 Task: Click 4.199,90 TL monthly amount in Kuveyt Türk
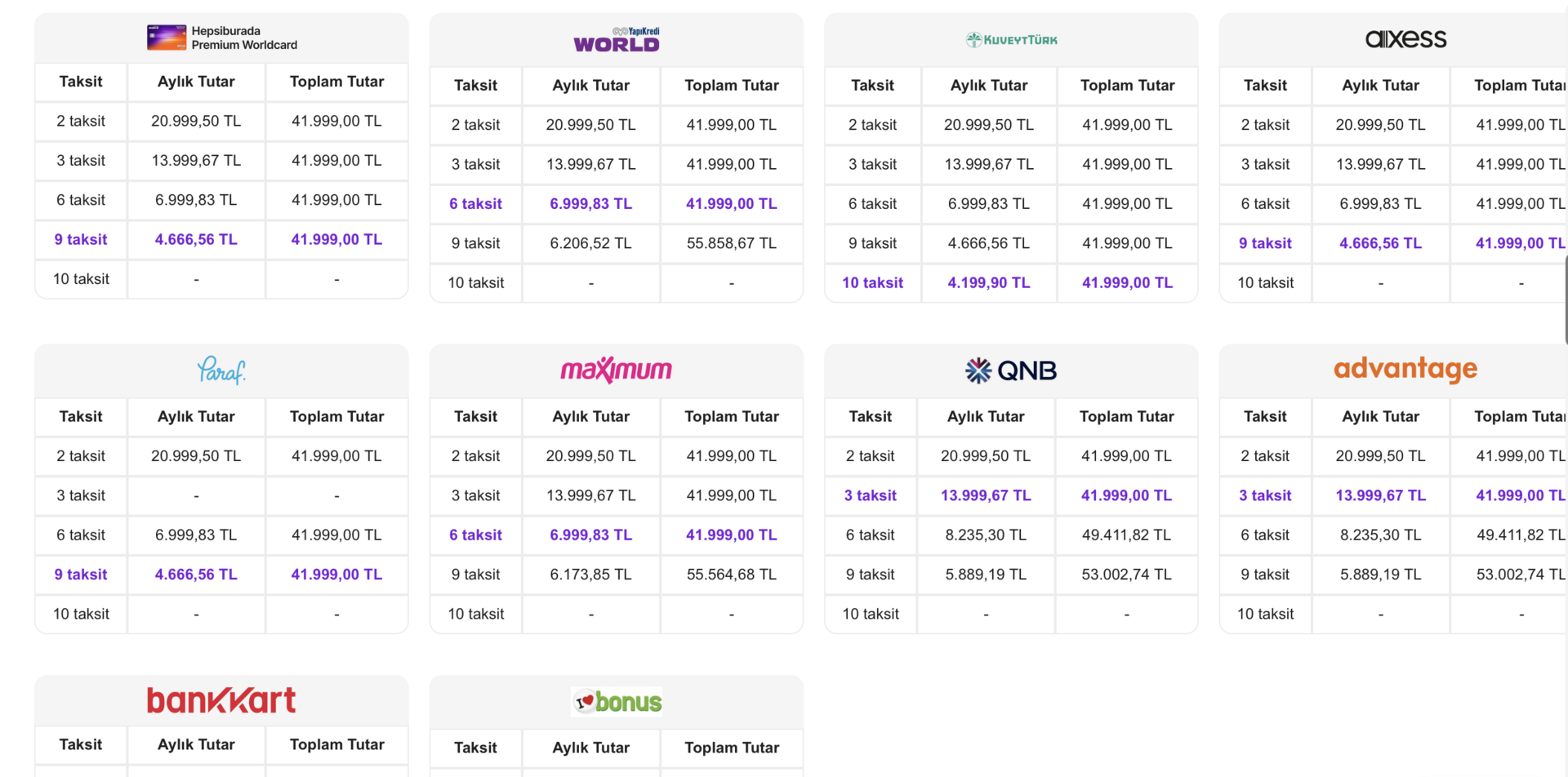[x=988, y=282]
